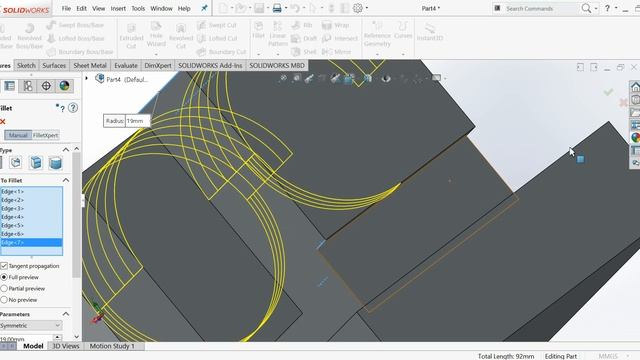Select the highlighted Edge<7> entry
Image resolution: width=640 pixels, height=360 pixels.
(31, 242)
